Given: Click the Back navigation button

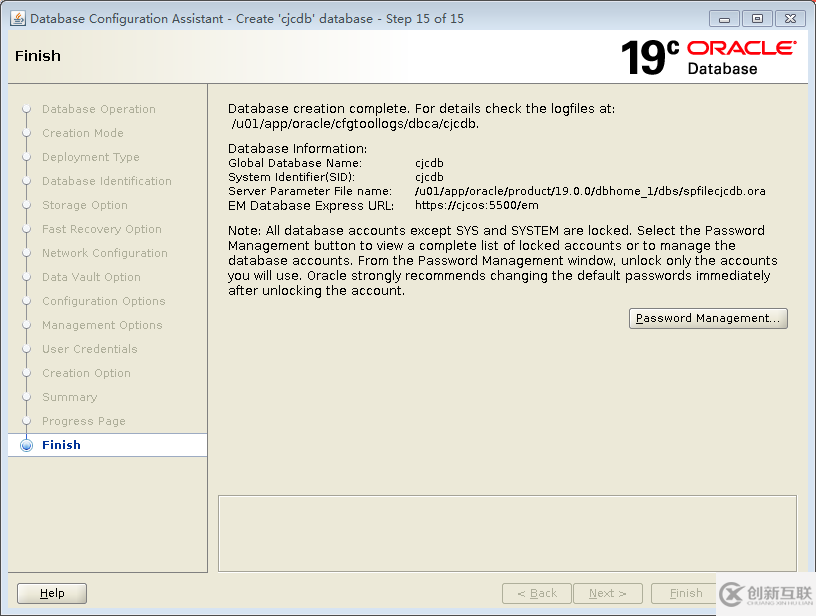Looking at the screenshot, I should coord(537,593).
